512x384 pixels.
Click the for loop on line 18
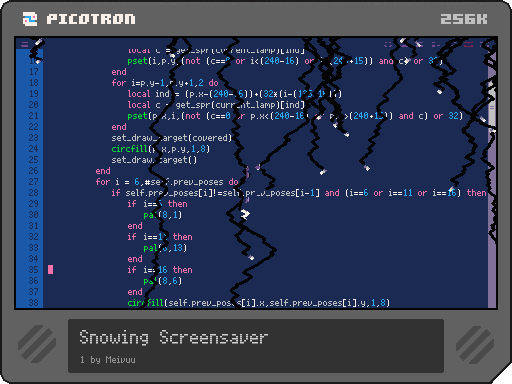[x=165, y=83]
